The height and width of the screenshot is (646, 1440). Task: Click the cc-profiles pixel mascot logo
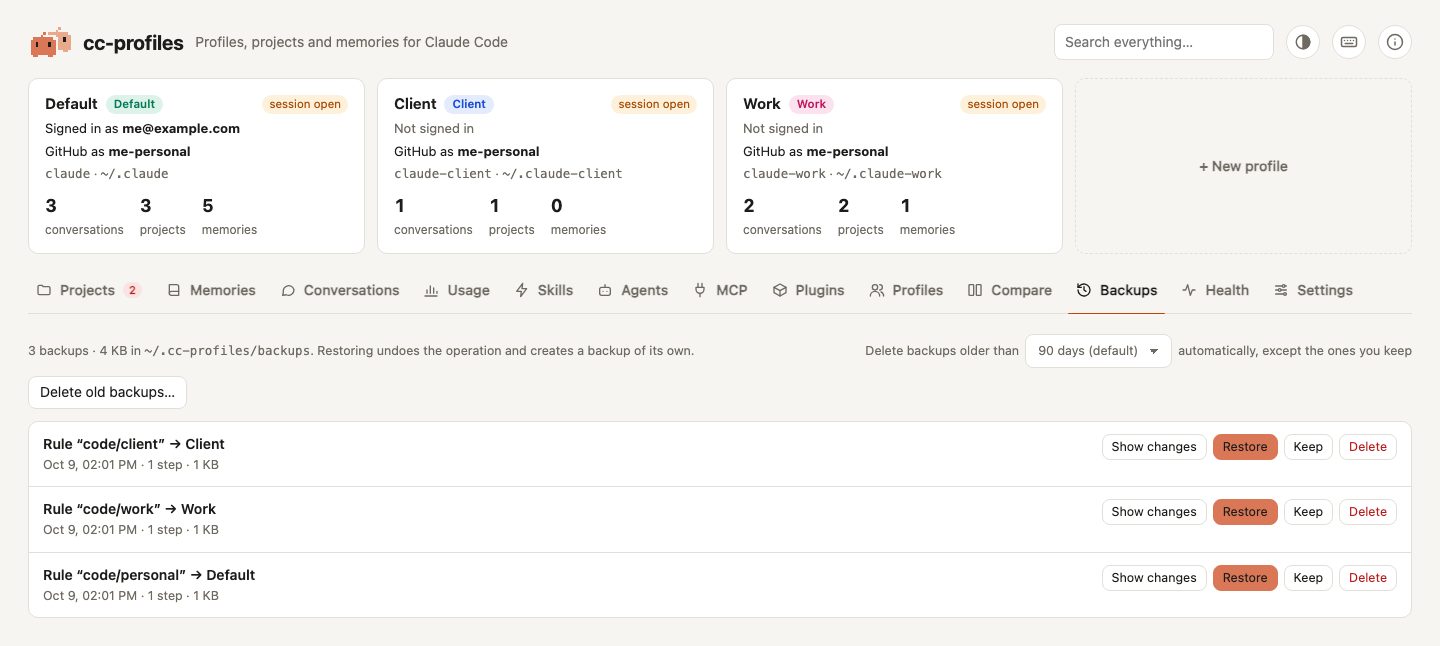click(51, 42)
